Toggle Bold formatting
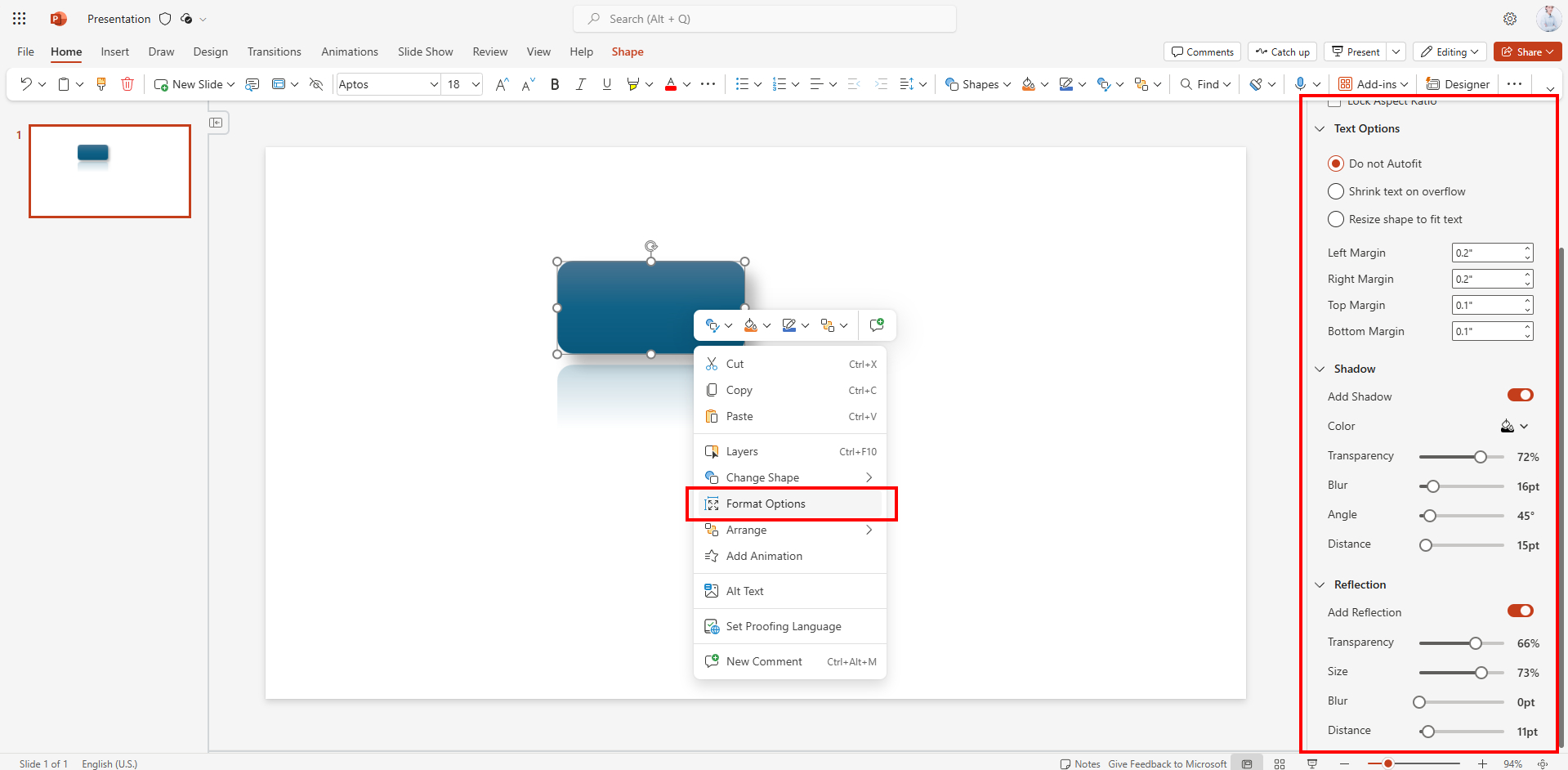This screenshot has height=770, width=1568. tap(555, 84)
